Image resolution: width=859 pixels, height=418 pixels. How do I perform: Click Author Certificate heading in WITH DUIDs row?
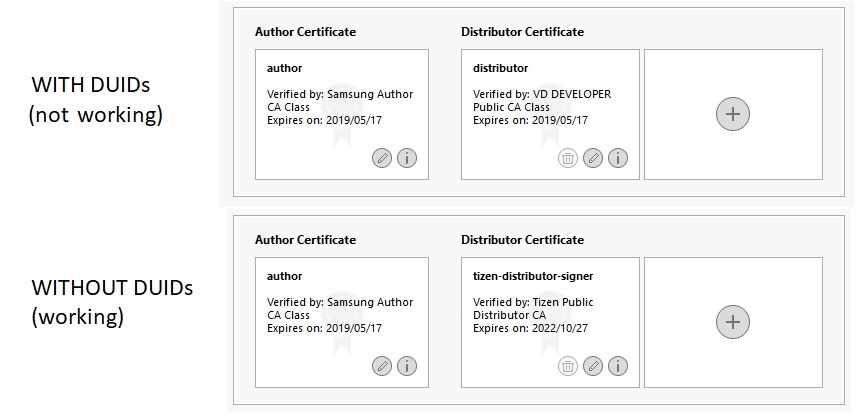pos(305,32)
